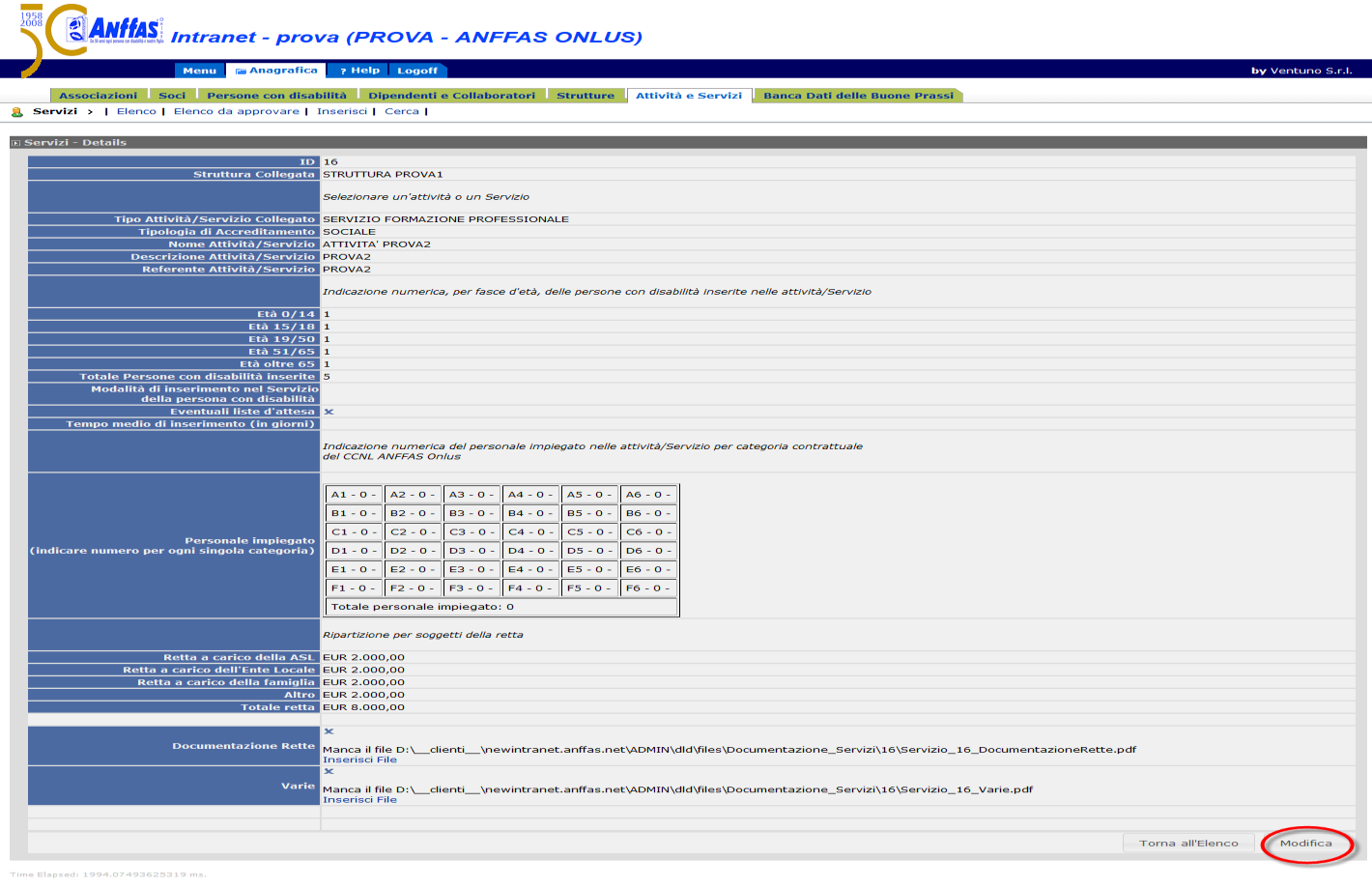Screen dimensions: 1372x888
Task: Click the Ripartizione per soggetti della retta heading
Action: [x=422, y=635]
